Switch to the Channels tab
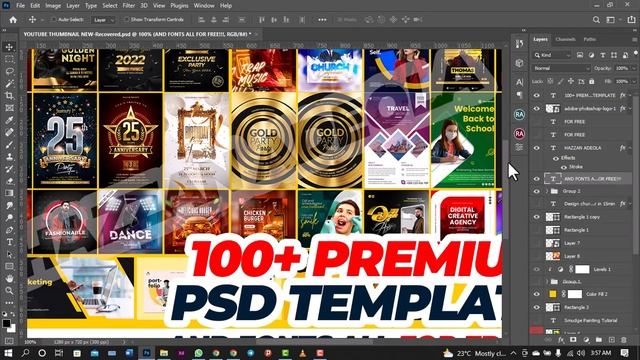640x360 pixels. click(565, 39)
